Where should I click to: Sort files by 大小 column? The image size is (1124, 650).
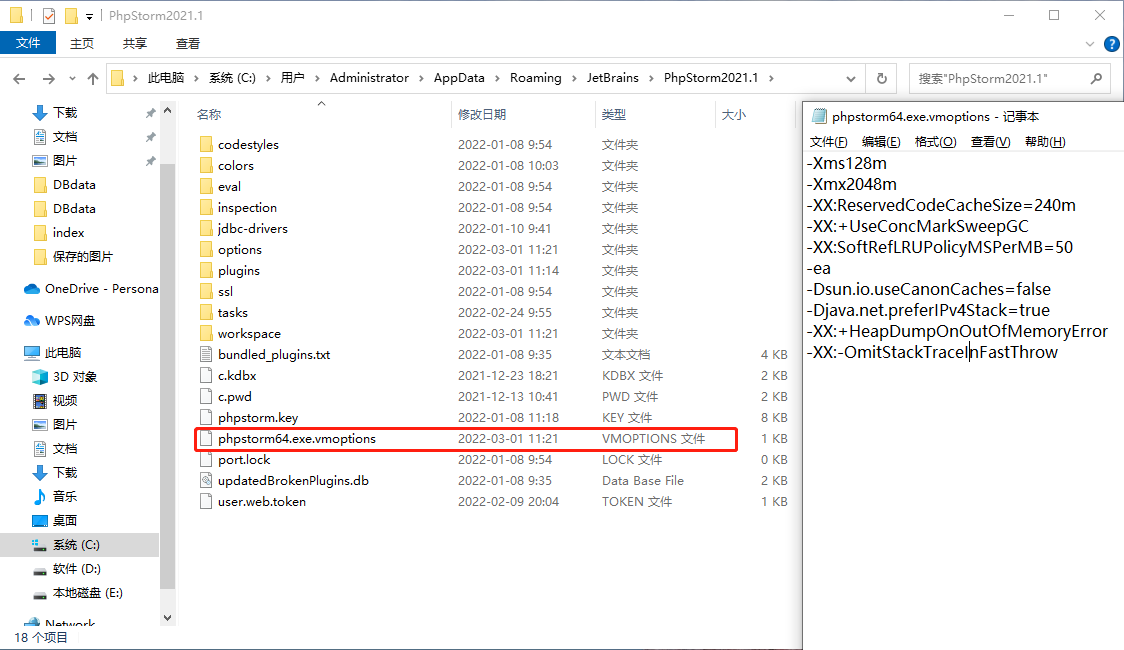click(733, 115)
